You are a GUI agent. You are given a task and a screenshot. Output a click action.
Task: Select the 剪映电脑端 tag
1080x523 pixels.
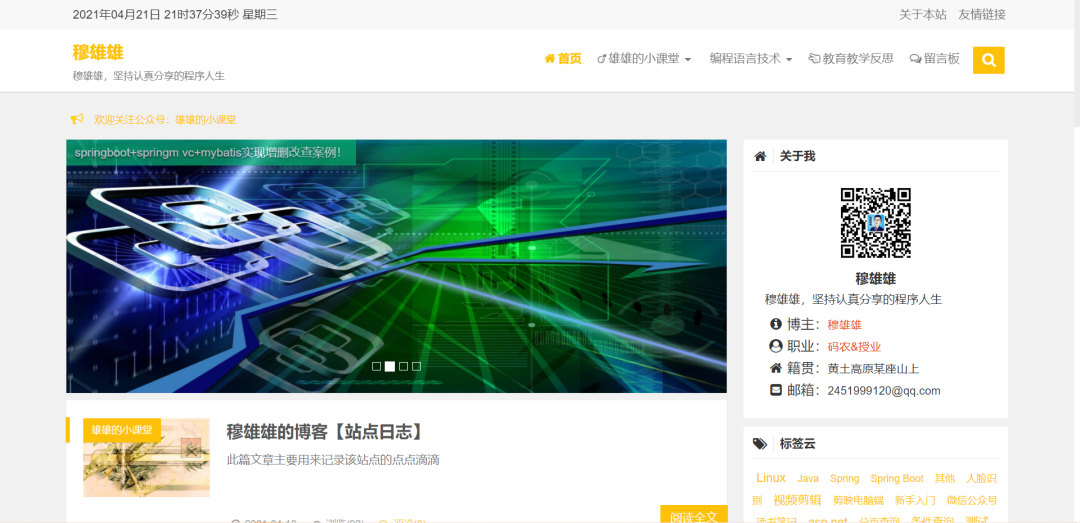(858, 500)
